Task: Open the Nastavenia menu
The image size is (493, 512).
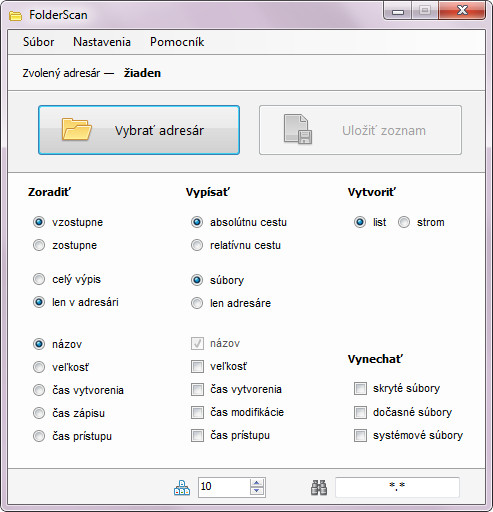Action: [x=102, y=42]
